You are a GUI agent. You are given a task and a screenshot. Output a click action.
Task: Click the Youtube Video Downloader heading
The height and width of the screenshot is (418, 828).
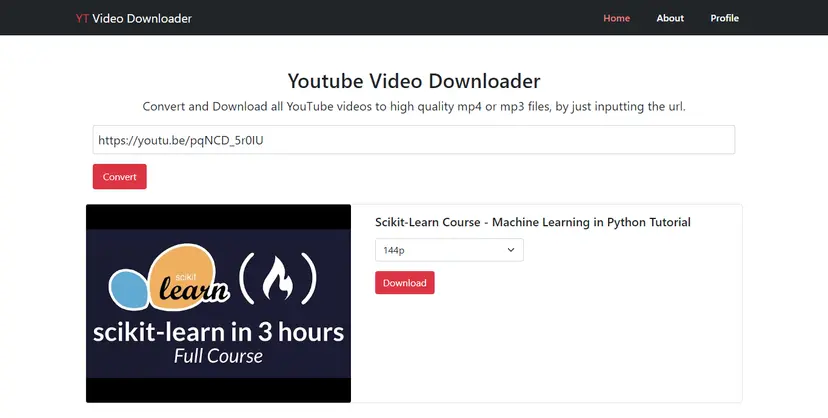[x=414, y=81]
